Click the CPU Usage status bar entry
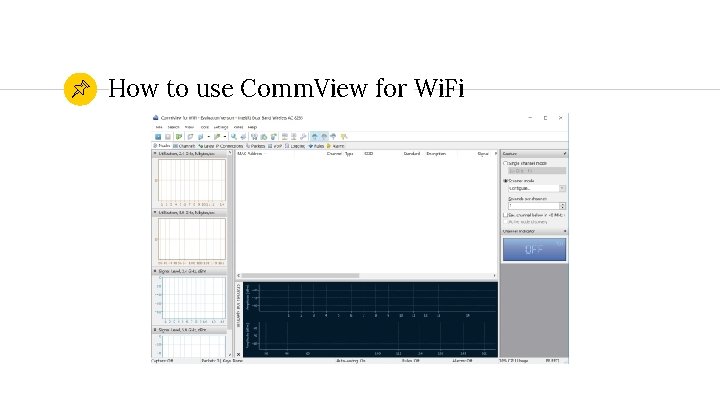The height and width of the screenshot is (405, 720). pos(513,361)
